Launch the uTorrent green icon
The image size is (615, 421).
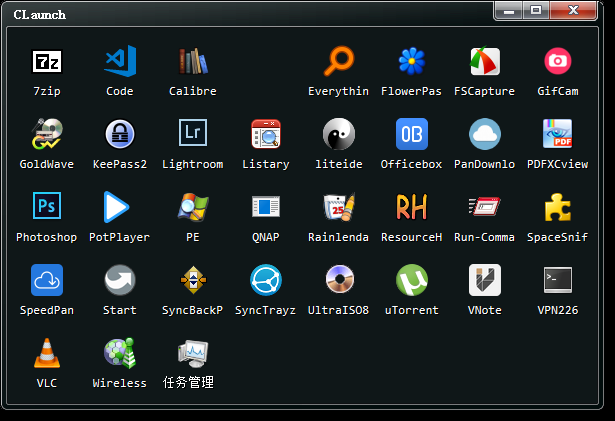tap(411, 280)
